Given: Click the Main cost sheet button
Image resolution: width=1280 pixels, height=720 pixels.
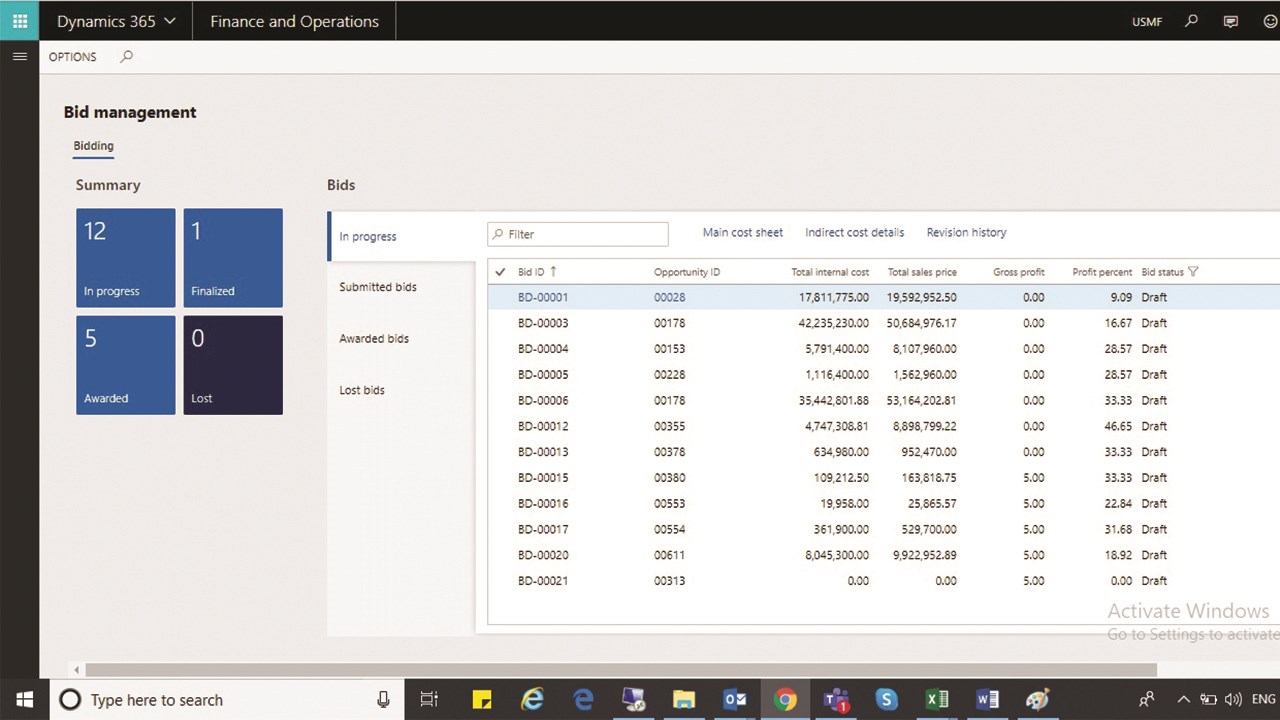Looking at the screenshot, I should pos(743,233).
